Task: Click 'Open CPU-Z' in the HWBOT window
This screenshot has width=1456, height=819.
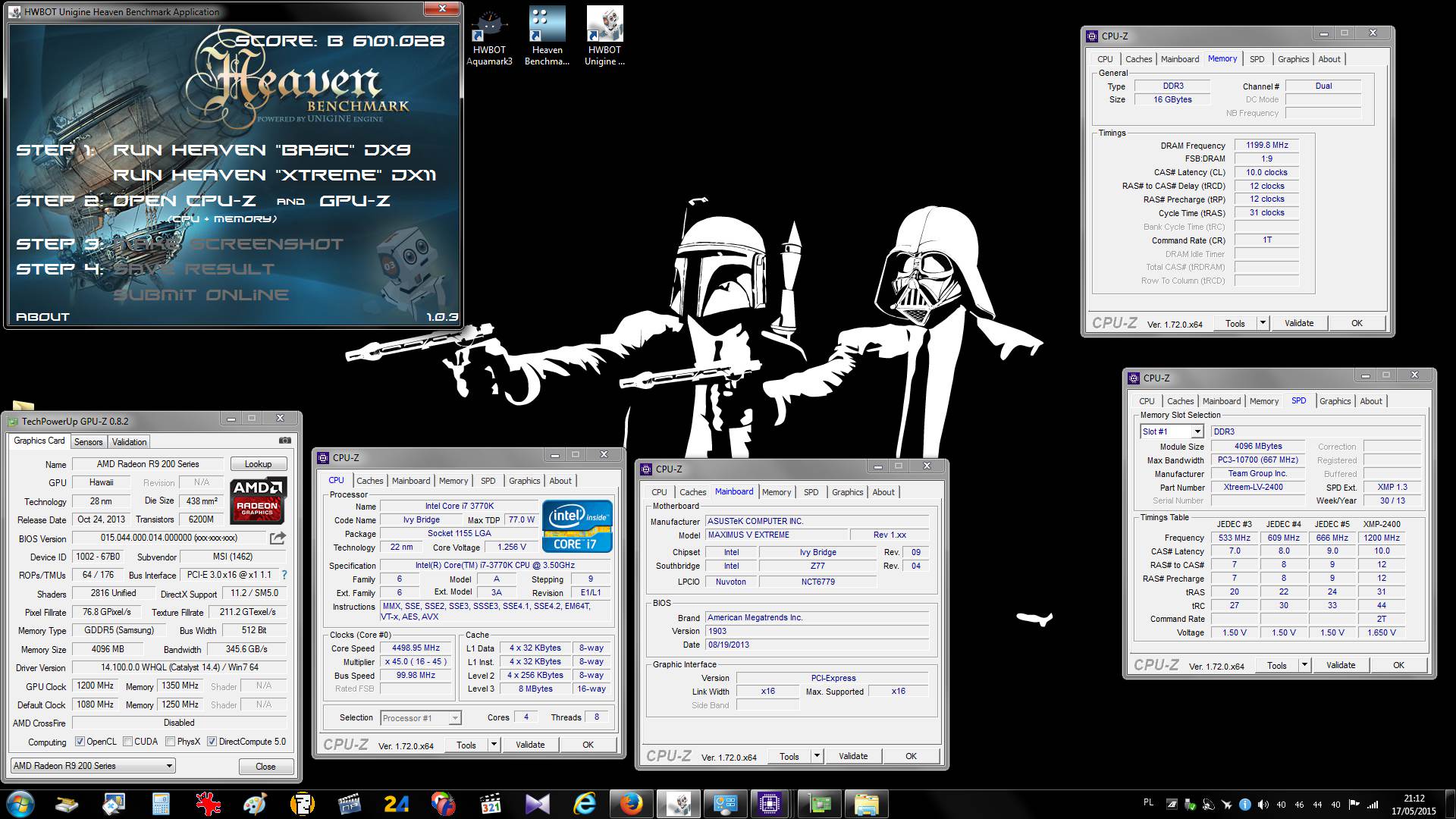Action: (x=184, y=201)
